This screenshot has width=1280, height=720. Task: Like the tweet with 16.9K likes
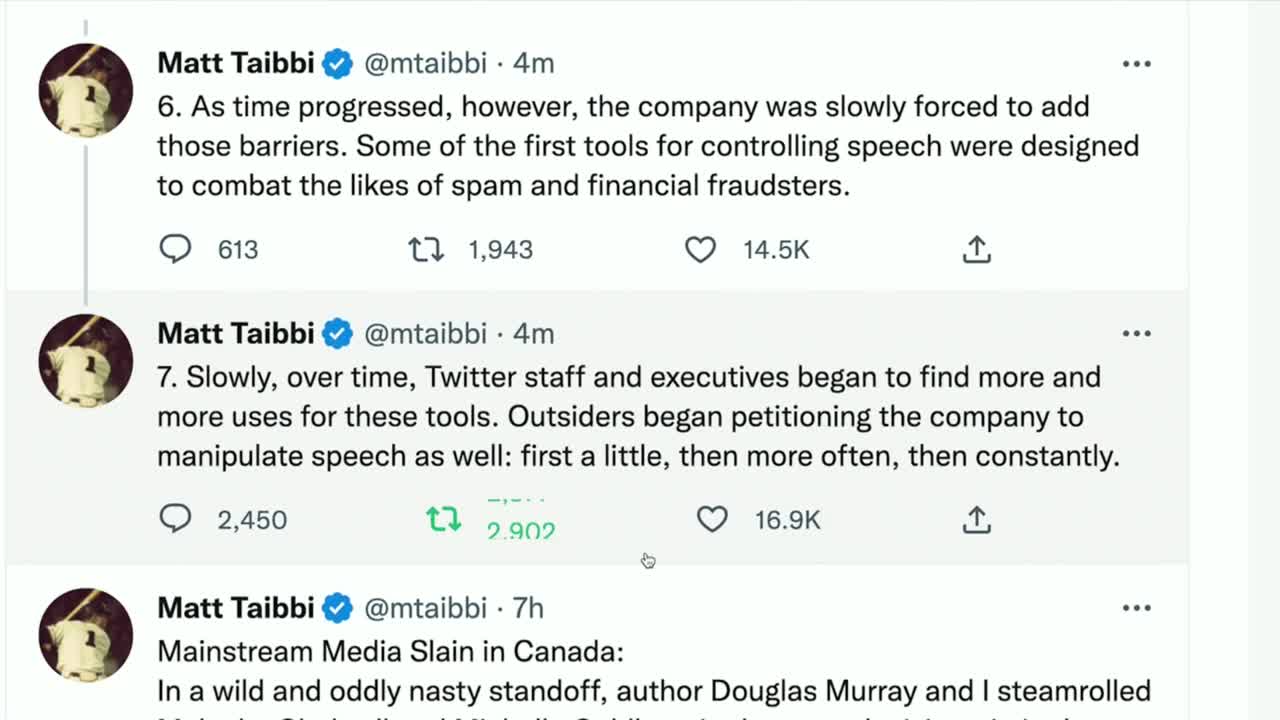712,519
